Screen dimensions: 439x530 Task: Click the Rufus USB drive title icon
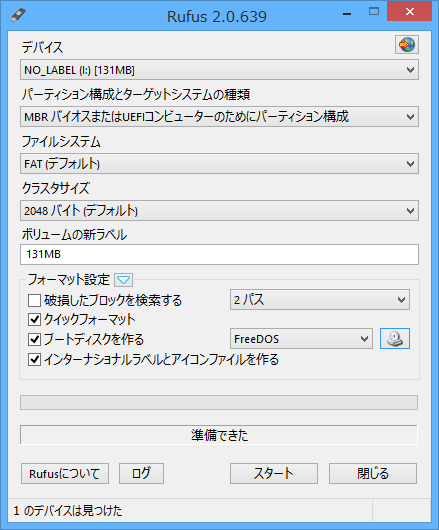pos(18,15)
